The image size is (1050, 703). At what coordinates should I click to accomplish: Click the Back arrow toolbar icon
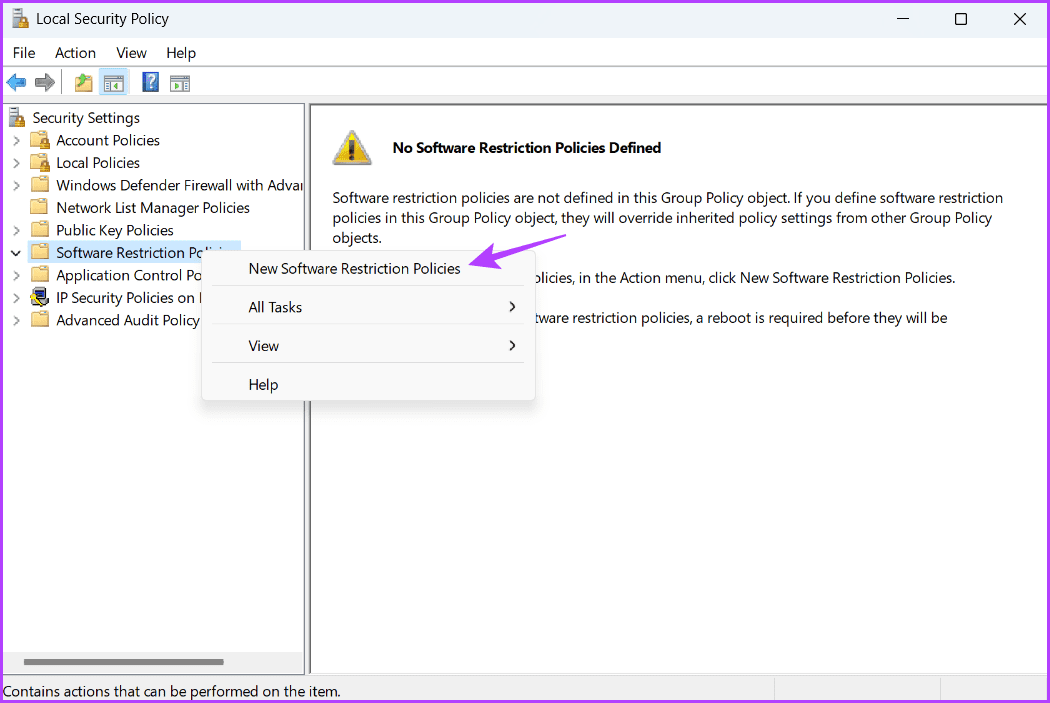(16, 83)
